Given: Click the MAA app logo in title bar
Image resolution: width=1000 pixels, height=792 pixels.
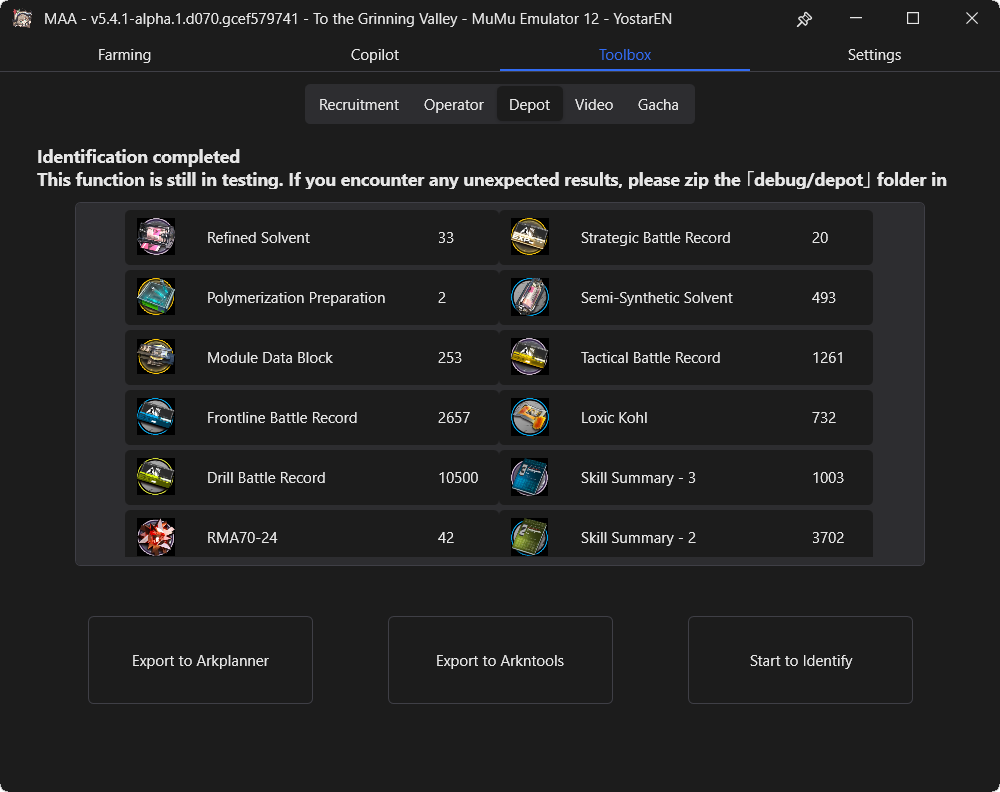Looking at the screenshot, I should (22, 18).
